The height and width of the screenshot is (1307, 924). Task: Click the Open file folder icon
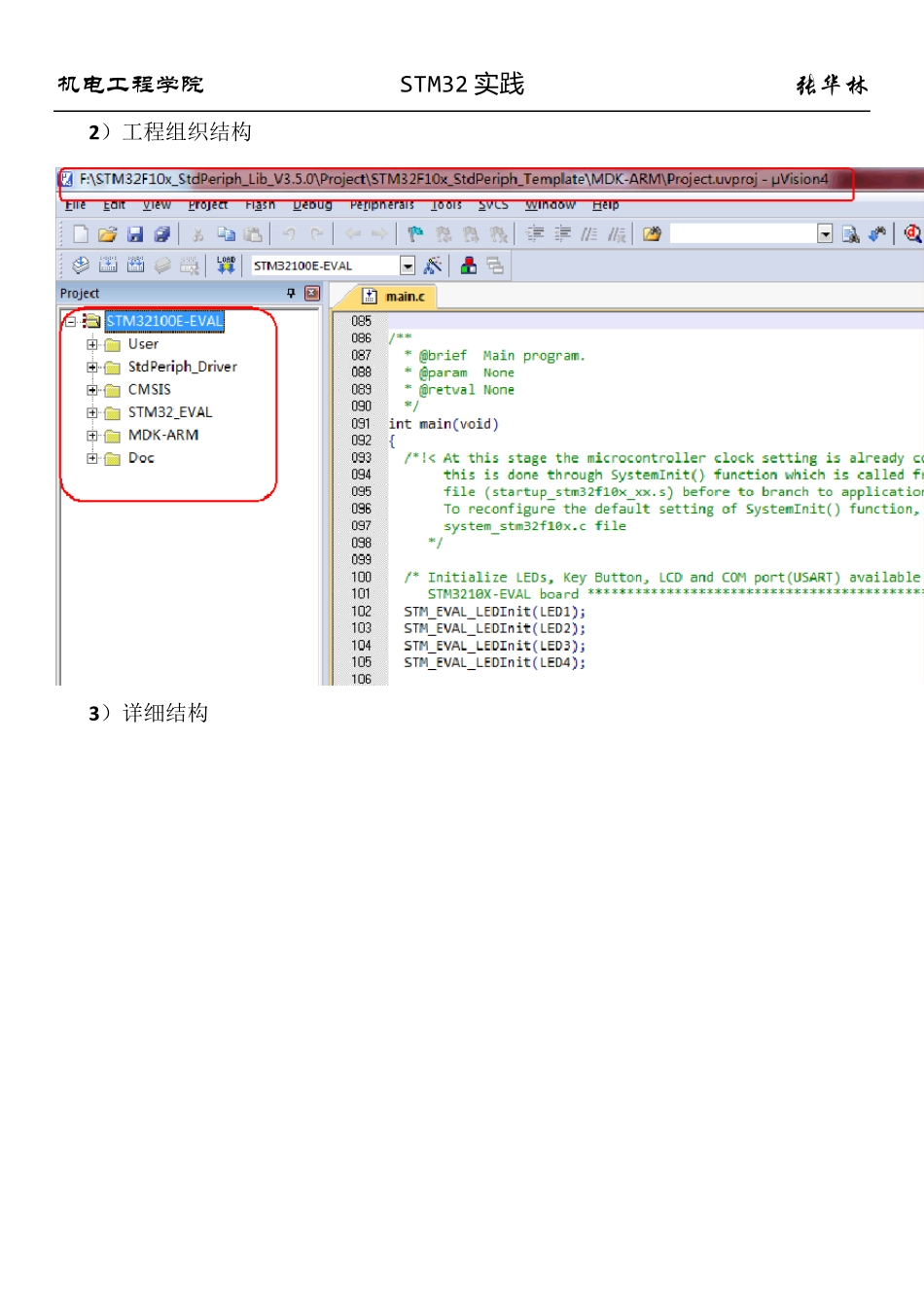tap(108, 234)
